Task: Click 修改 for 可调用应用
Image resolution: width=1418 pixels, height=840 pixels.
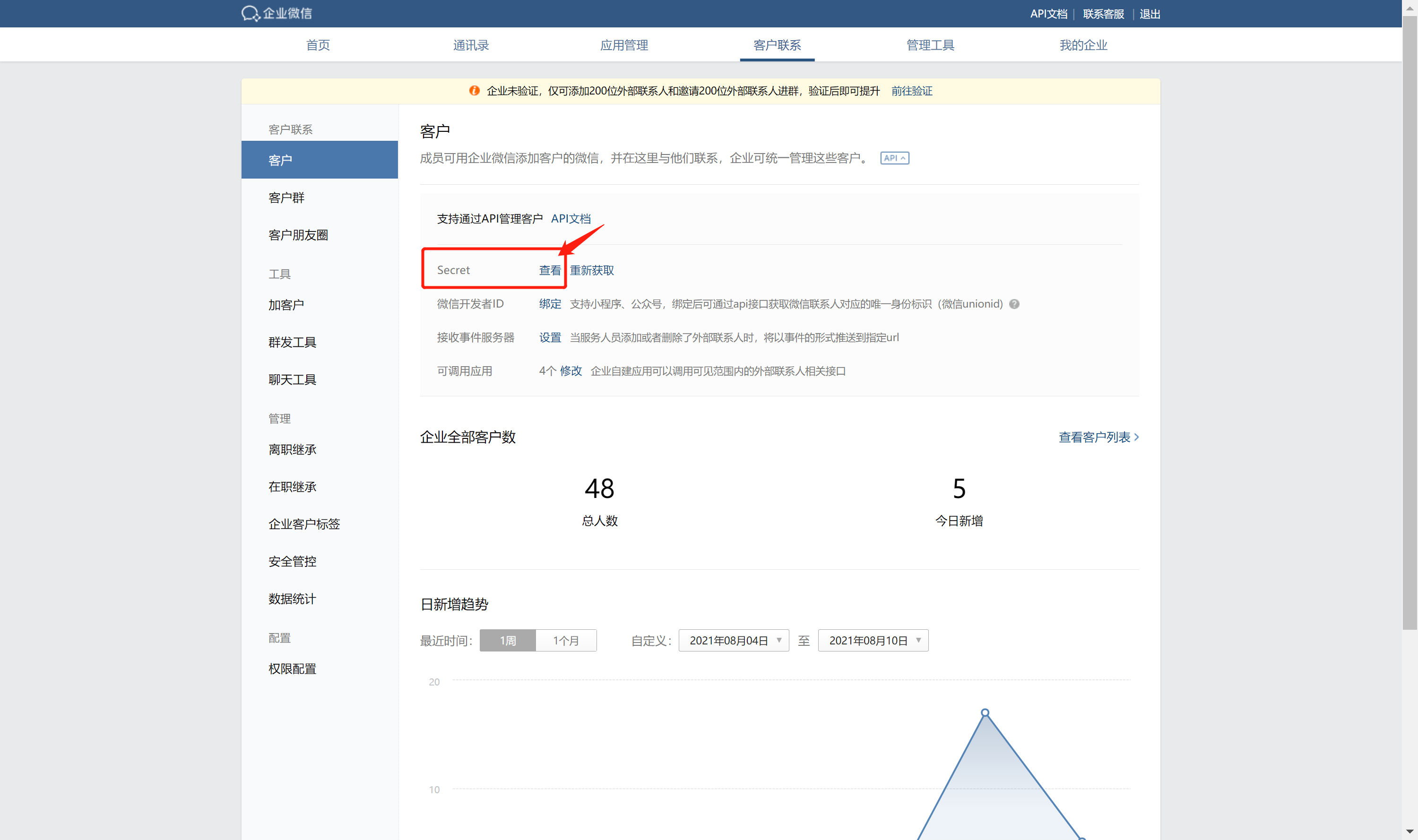Action: coord(571,371)
